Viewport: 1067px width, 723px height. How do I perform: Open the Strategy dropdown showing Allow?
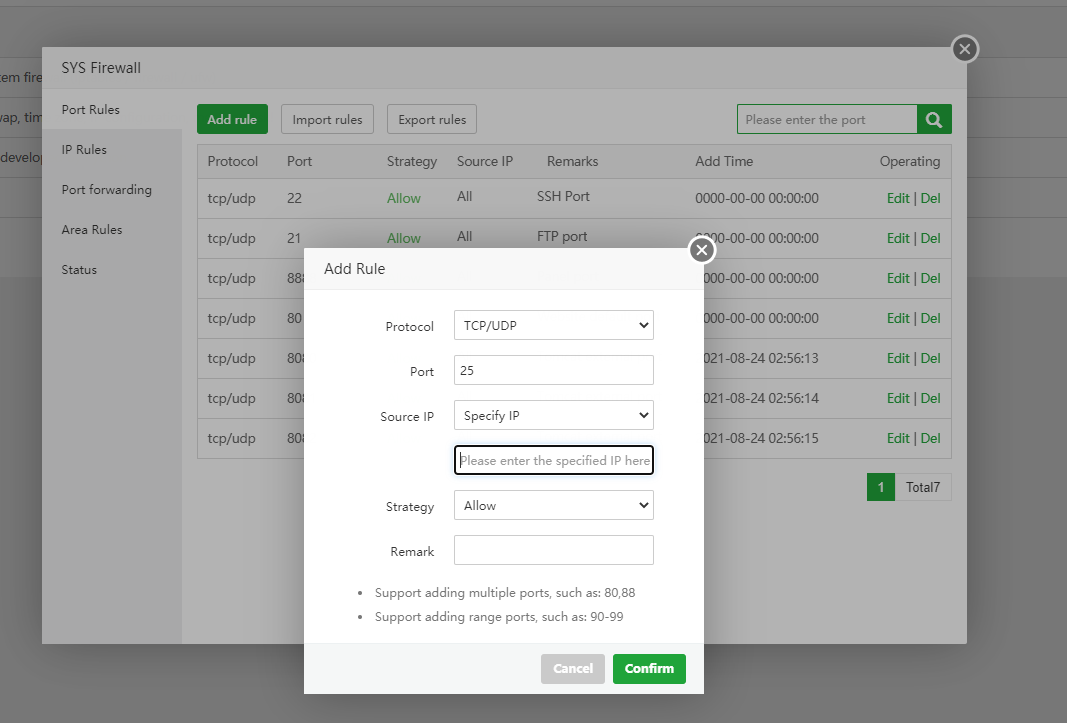553,505
